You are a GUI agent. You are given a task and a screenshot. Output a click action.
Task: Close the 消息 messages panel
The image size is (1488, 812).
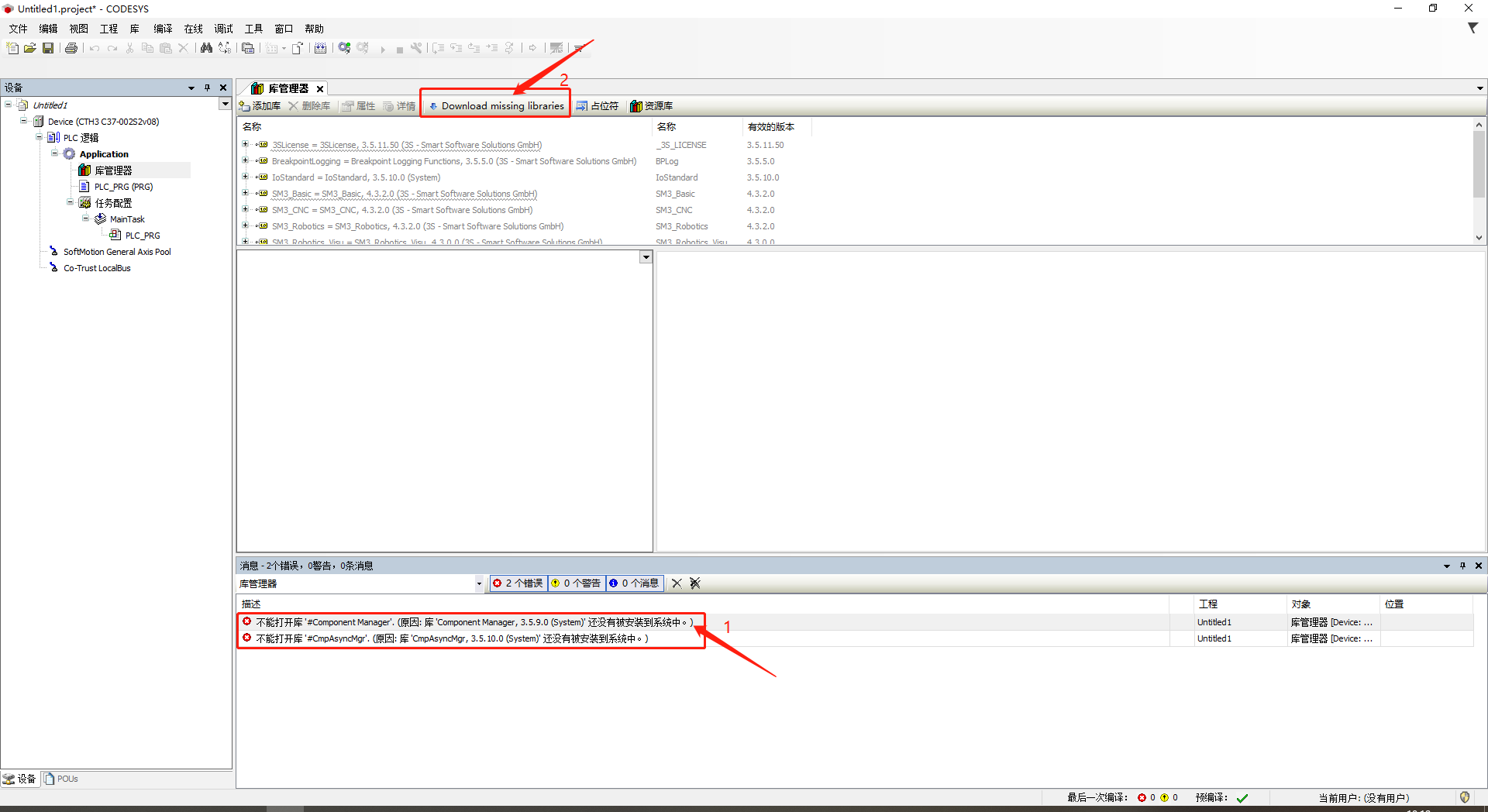tap(1479, 566)
